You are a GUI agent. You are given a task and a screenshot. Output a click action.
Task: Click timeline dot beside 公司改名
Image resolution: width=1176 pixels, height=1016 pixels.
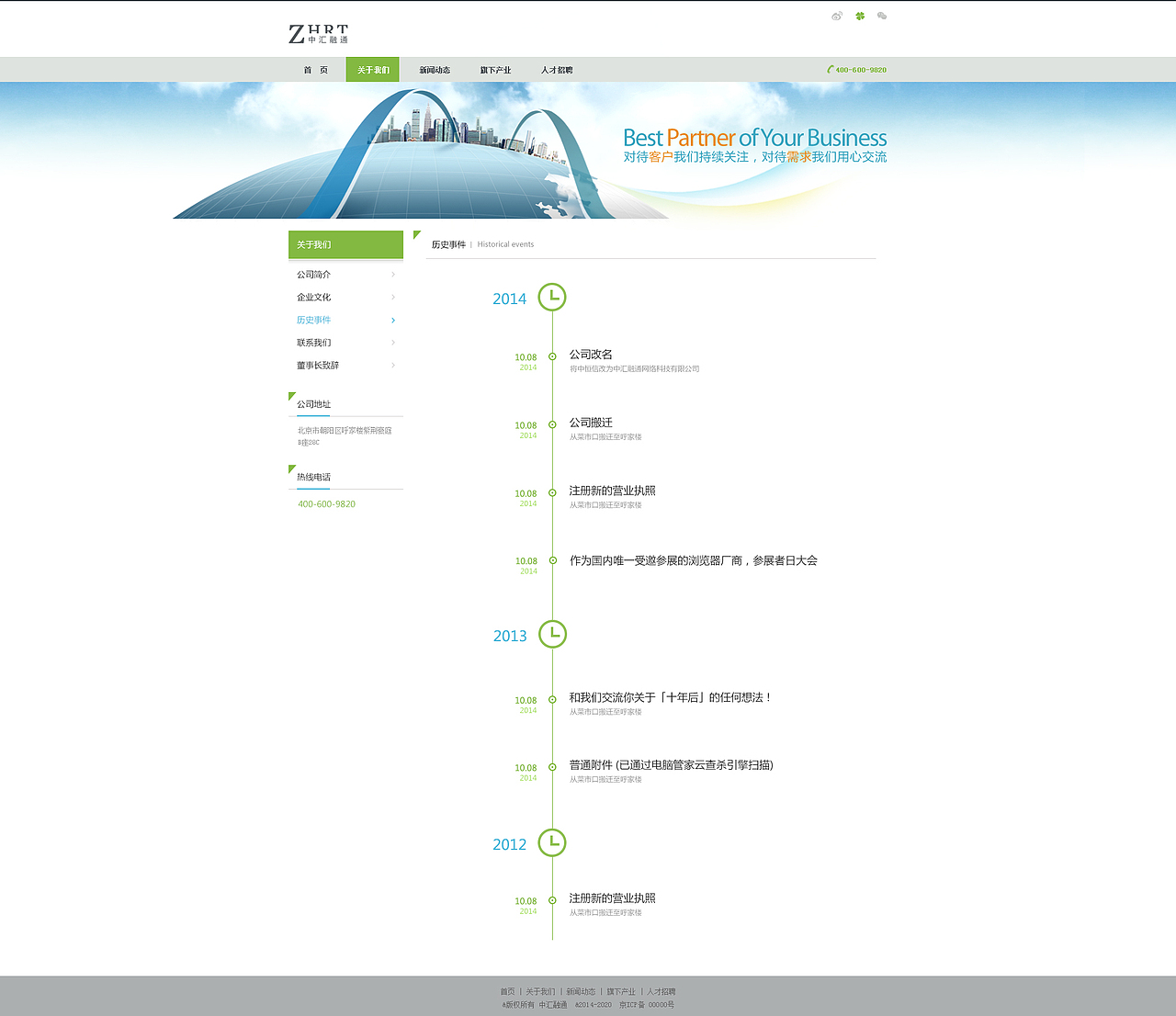552,356
